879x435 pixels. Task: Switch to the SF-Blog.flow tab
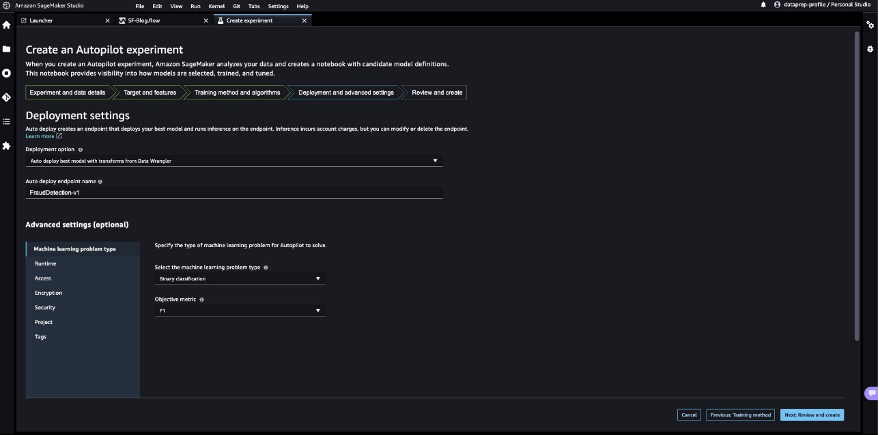tap(163, 20)
